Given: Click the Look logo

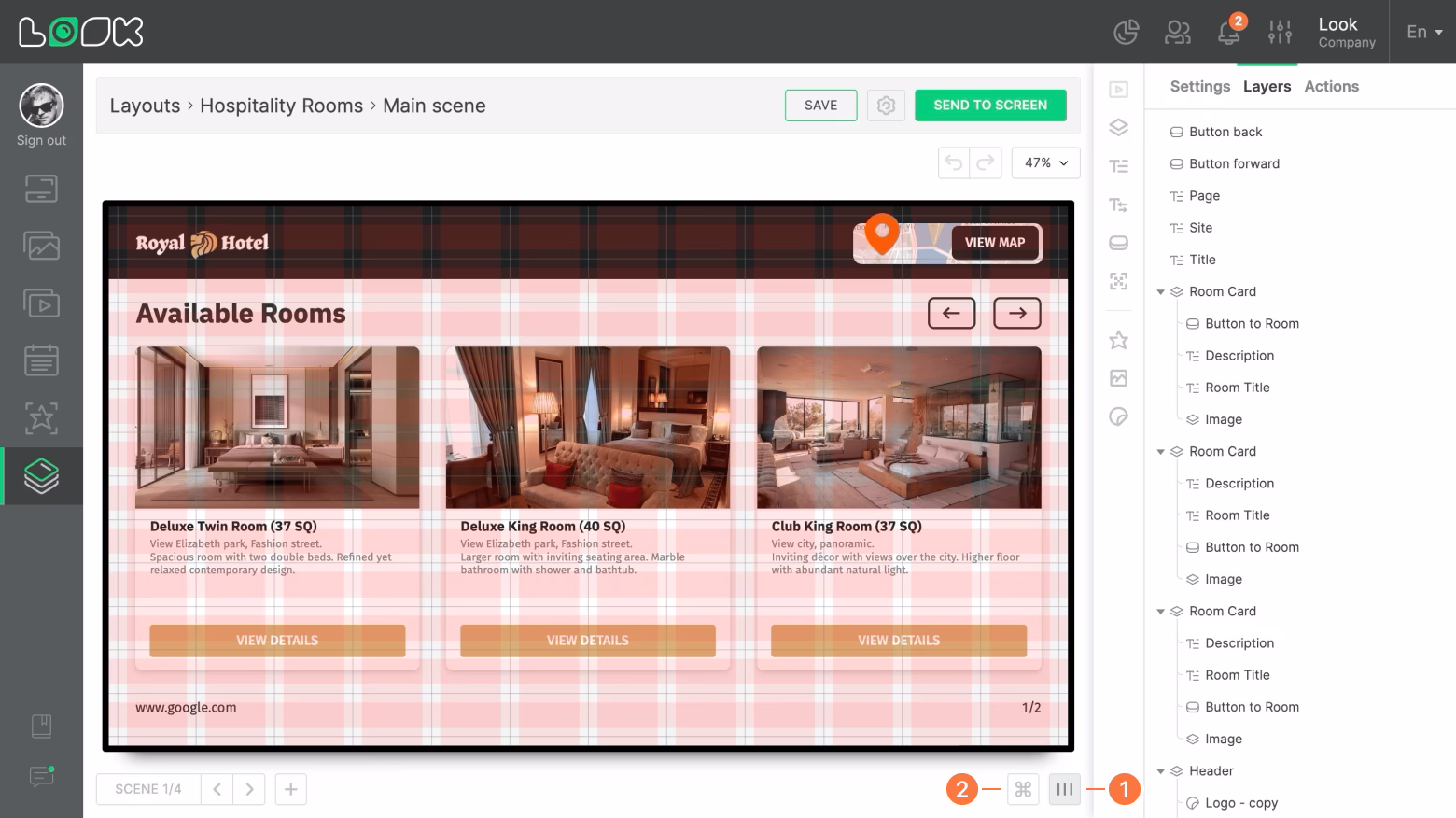Looking at the screenshot, I should point(81,32).
